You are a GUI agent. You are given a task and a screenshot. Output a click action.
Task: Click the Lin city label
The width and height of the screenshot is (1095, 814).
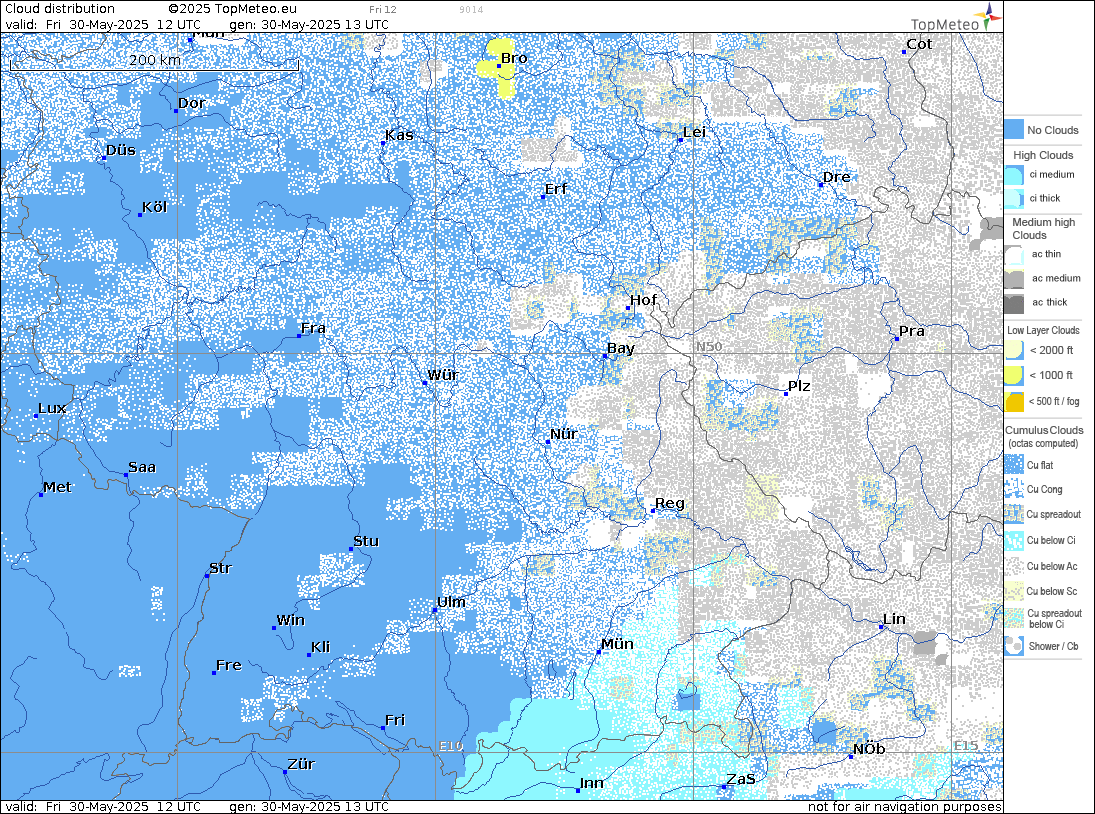(895, 619)
